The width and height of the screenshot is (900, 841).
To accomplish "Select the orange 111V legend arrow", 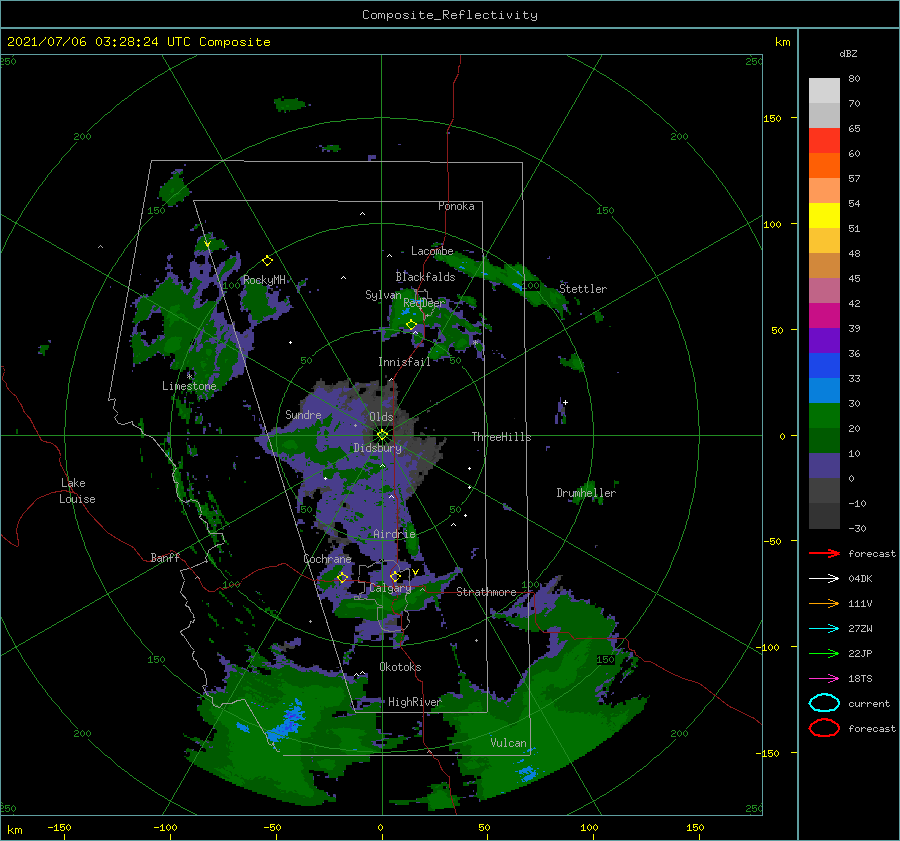I will coord(824,603).
